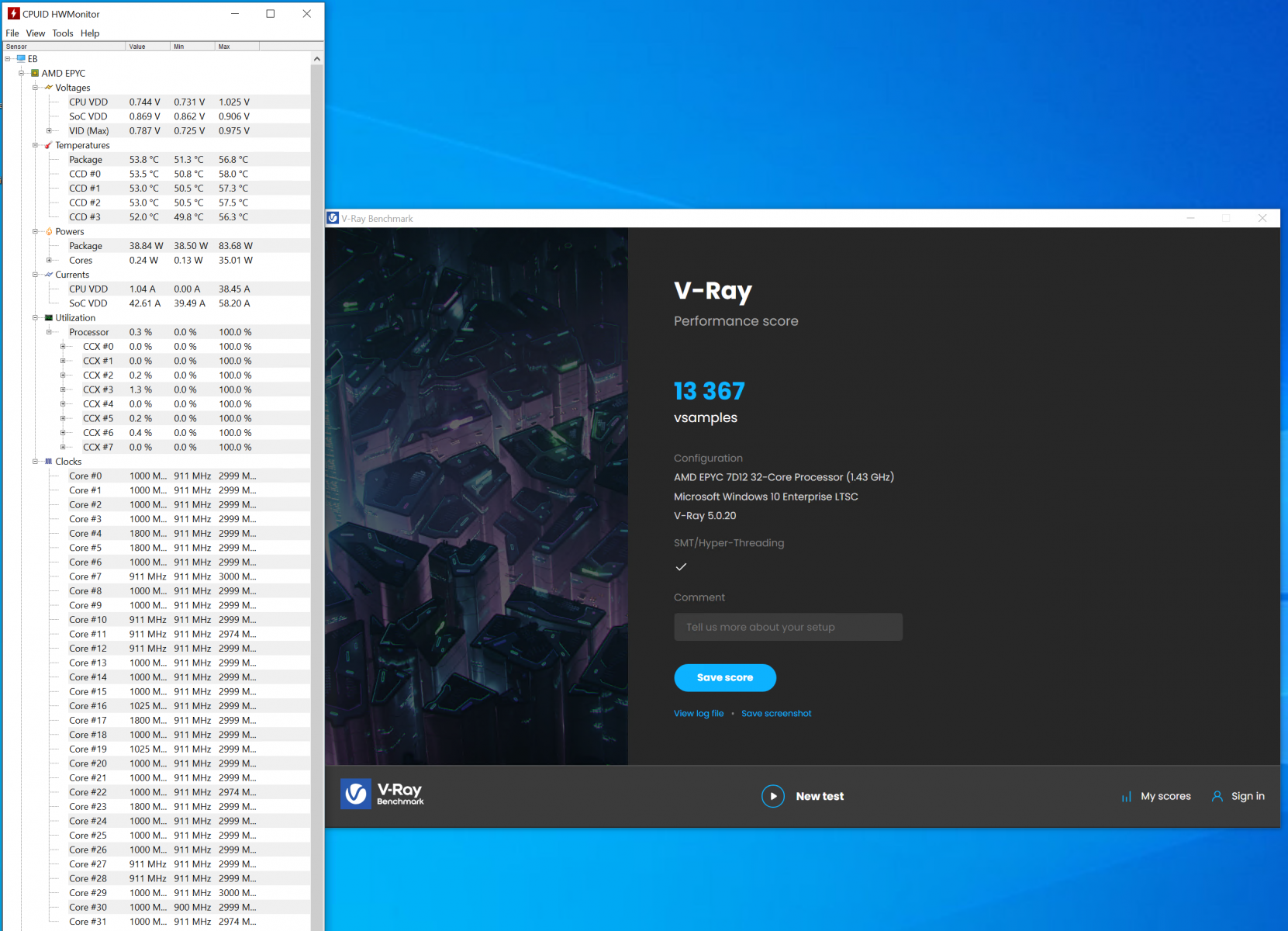Click the AMD EPYC processor chip icon
Screen dimensions: 1288x931
coord(35,73)
